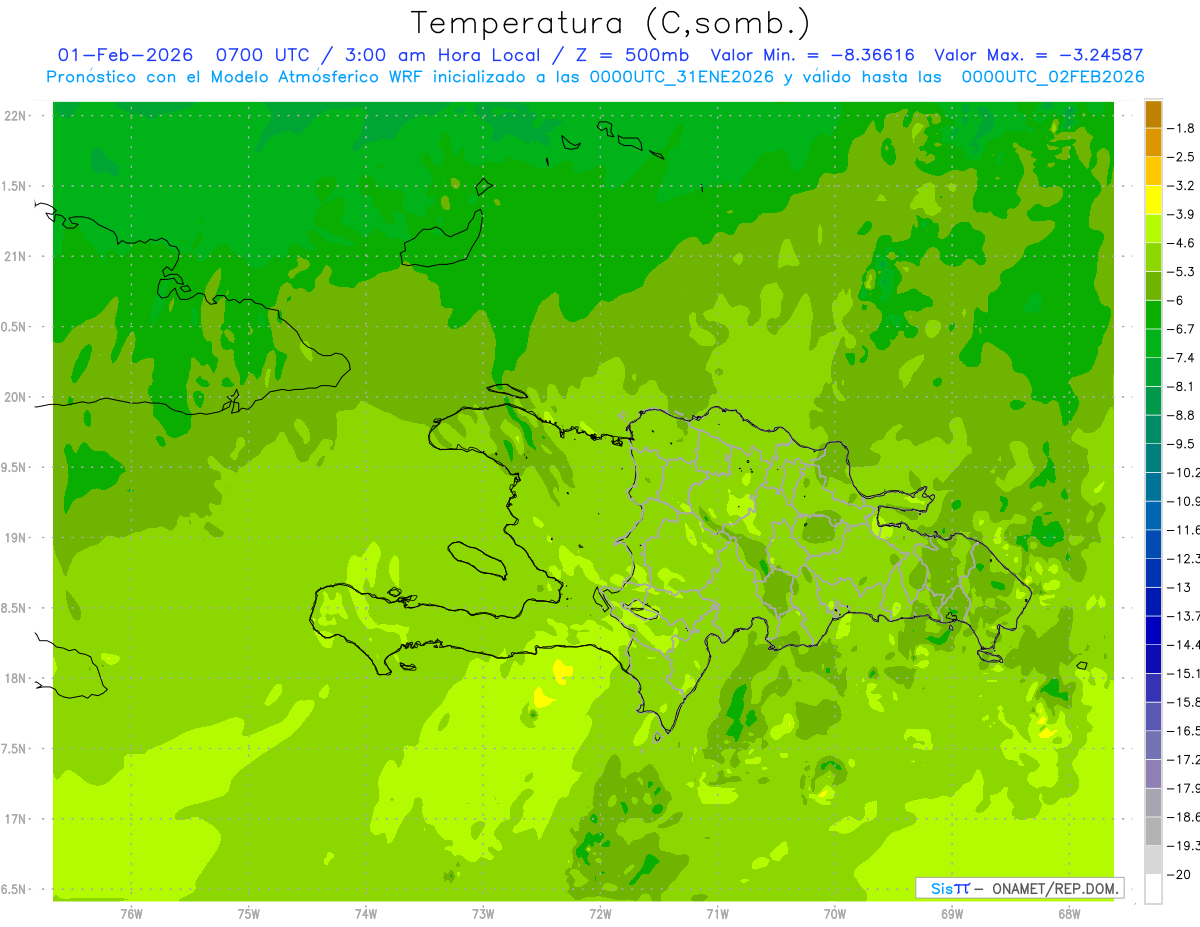Click the '-2.5' legend value
1200x927 pixels.
pyautogui.click(x=1182, y=157)
